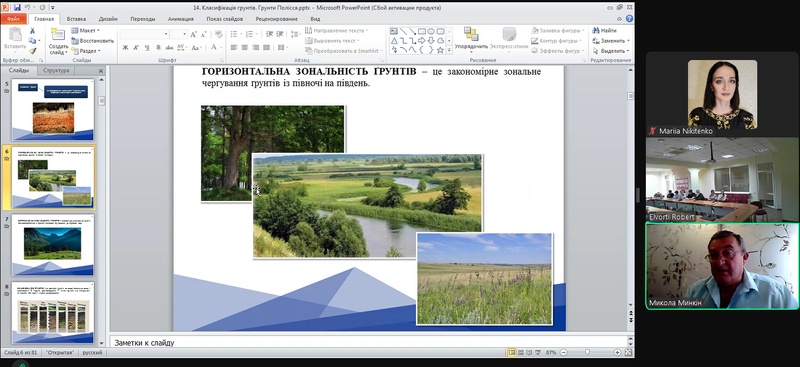Open font color dropdown arrow
This screenshot has height=367, width=800.
click(220, 47)
